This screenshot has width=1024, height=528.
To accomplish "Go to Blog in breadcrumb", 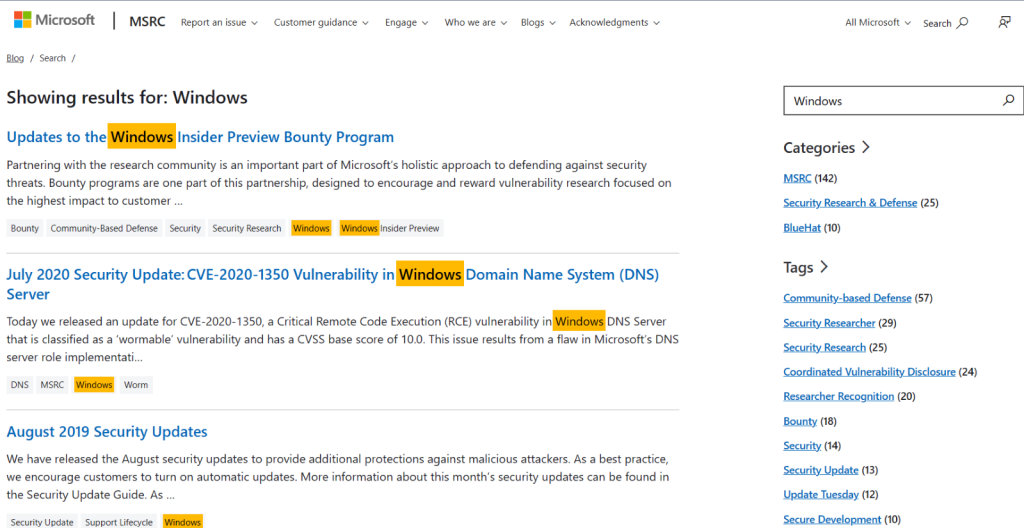I will [15, 58].
